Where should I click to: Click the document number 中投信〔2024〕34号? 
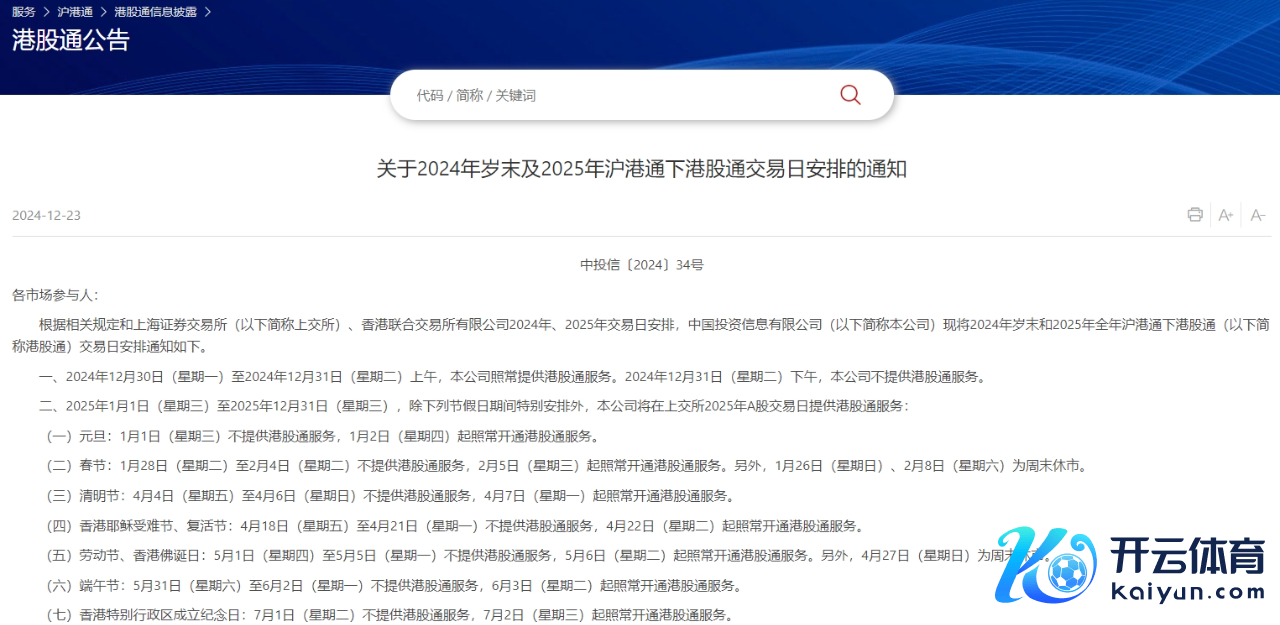pyautogui.click(x=641, y=265)
